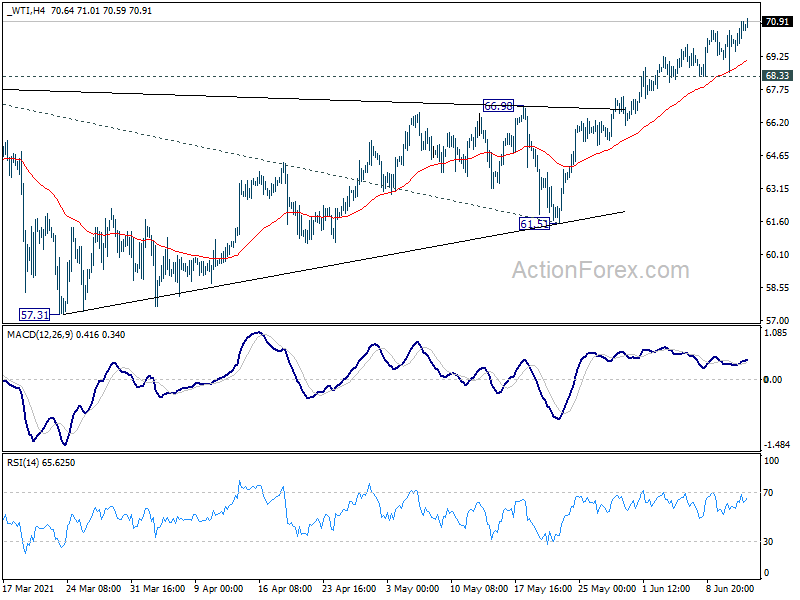Click the RSI scale value 100

[771, 461]
